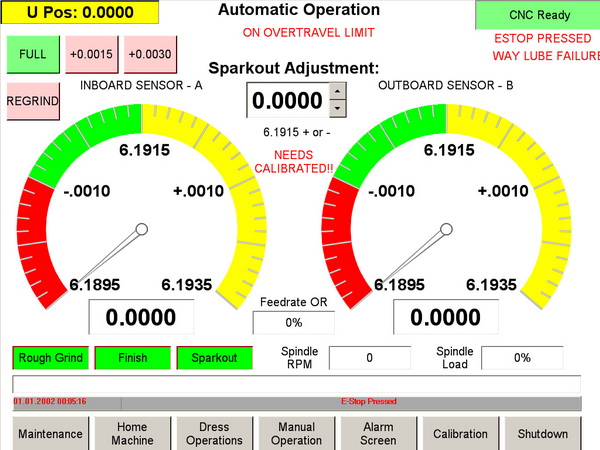Switch to Manual Operation mode
This screenshot has width=600, height=450.
click(x=296, y=434)
